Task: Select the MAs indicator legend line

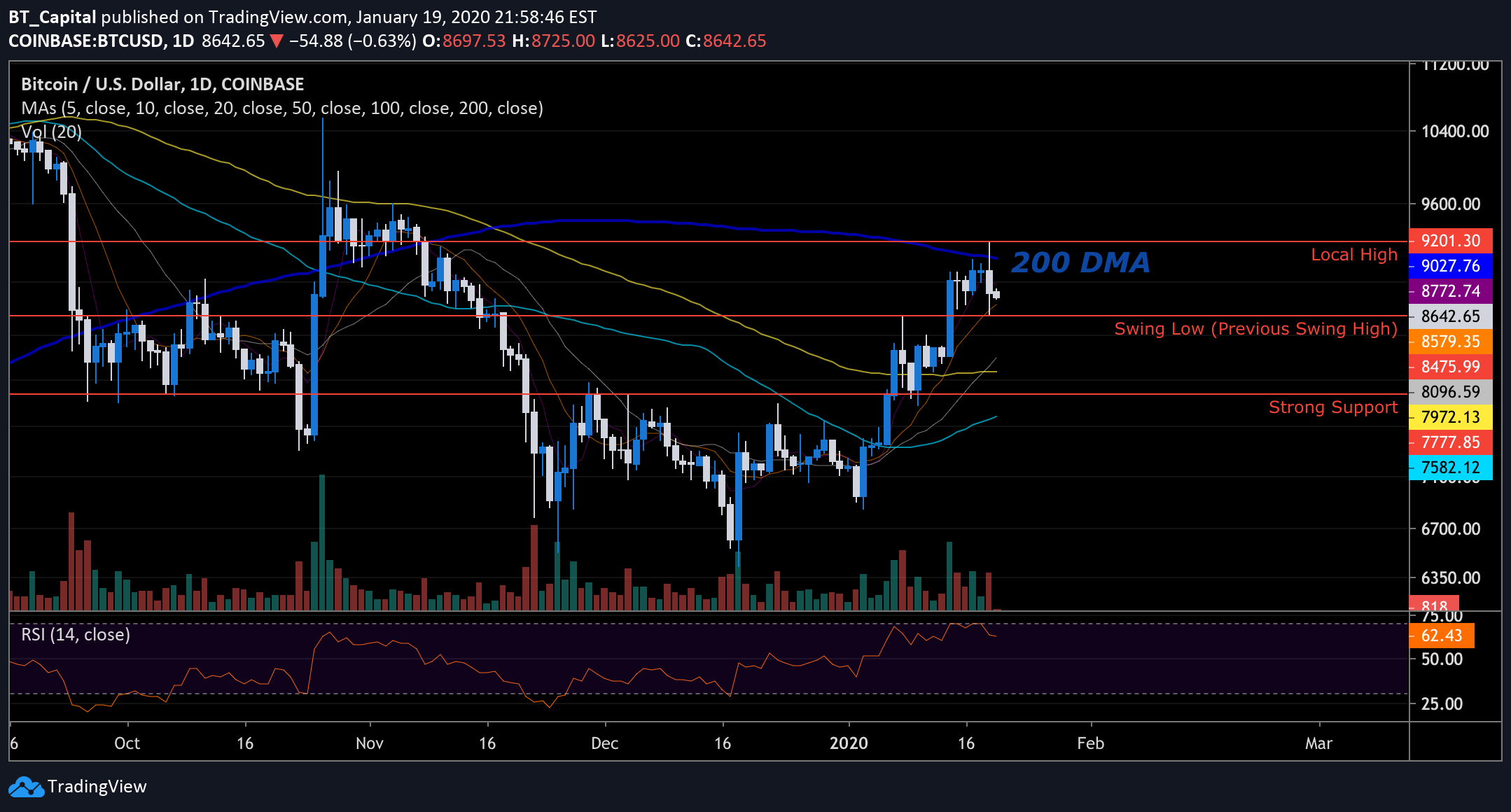Action: (282, 108)
